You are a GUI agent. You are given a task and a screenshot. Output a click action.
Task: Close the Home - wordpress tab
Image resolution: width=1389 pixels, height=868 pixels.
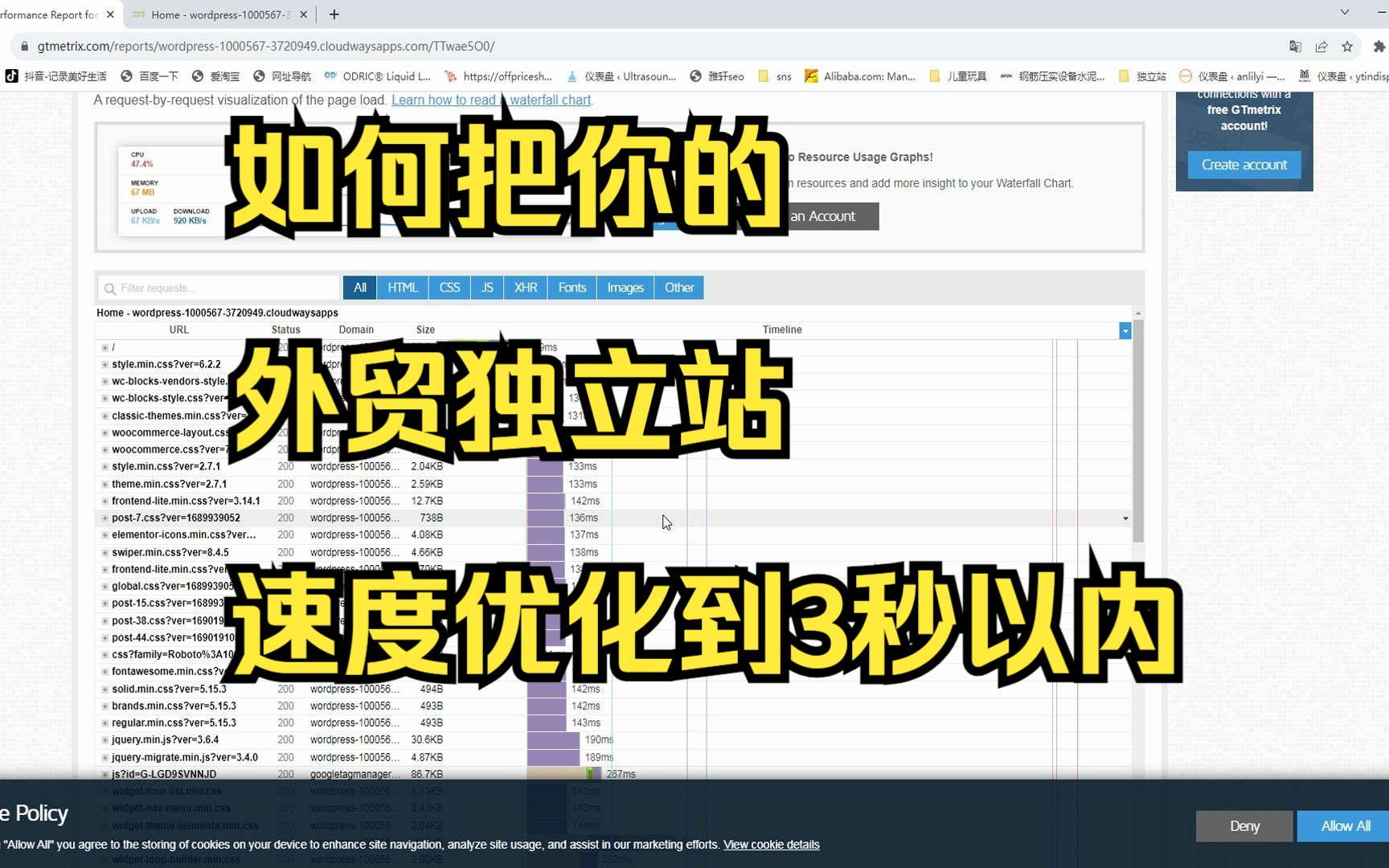click(303, 14)
